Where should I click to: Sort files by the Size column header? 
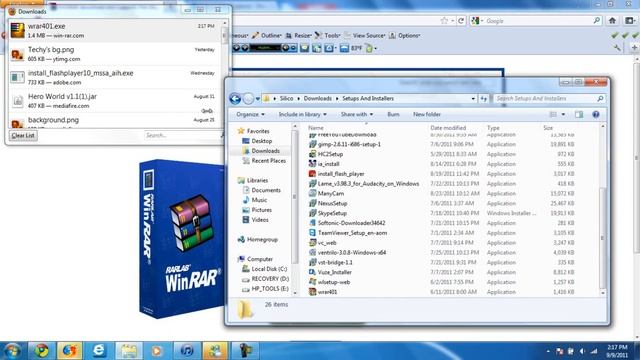pos(548,128)
